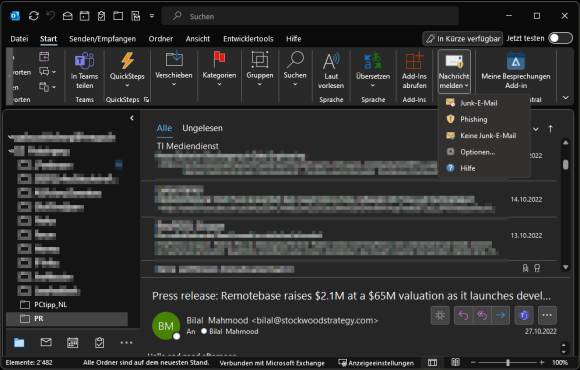The image size is (580, 370).
Task: Switch to the Ansicht tab
Action: (x=198, y=38)
